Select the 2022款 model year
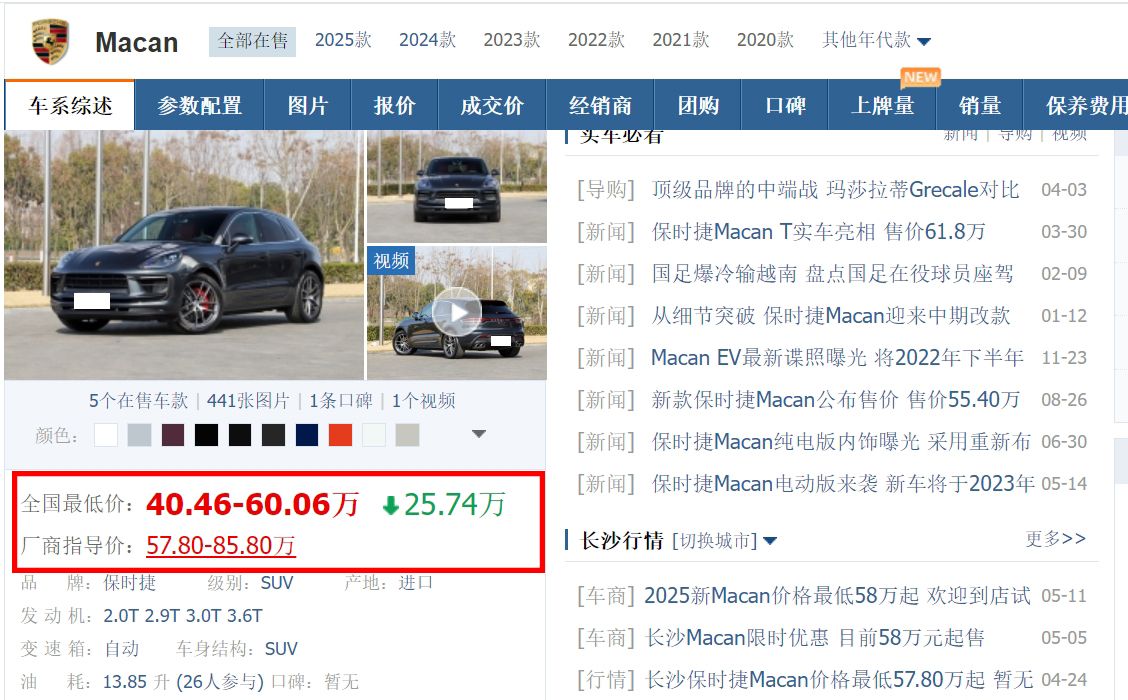 click(596, 40)
